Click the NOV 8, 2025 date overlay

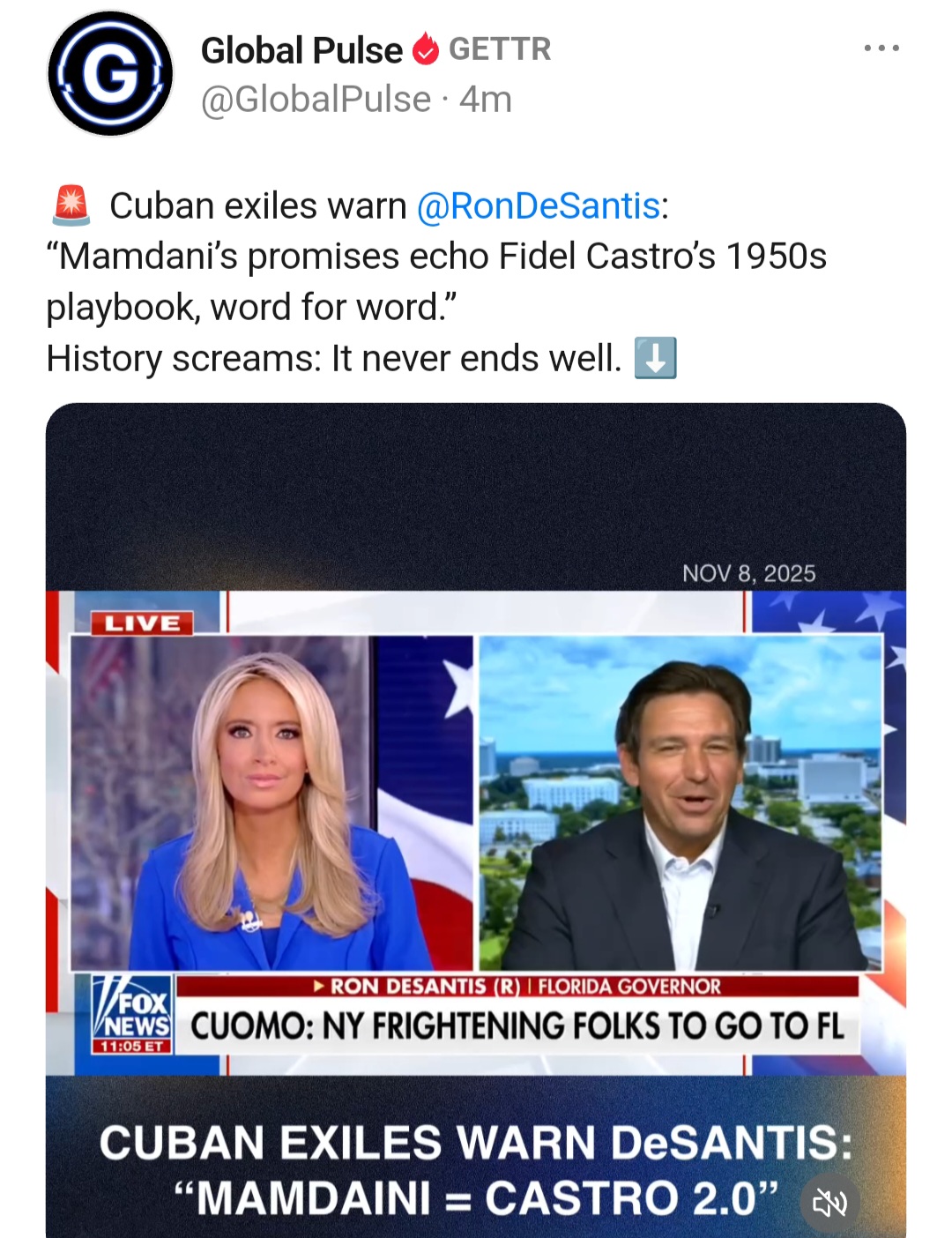(x=748, y=574)
